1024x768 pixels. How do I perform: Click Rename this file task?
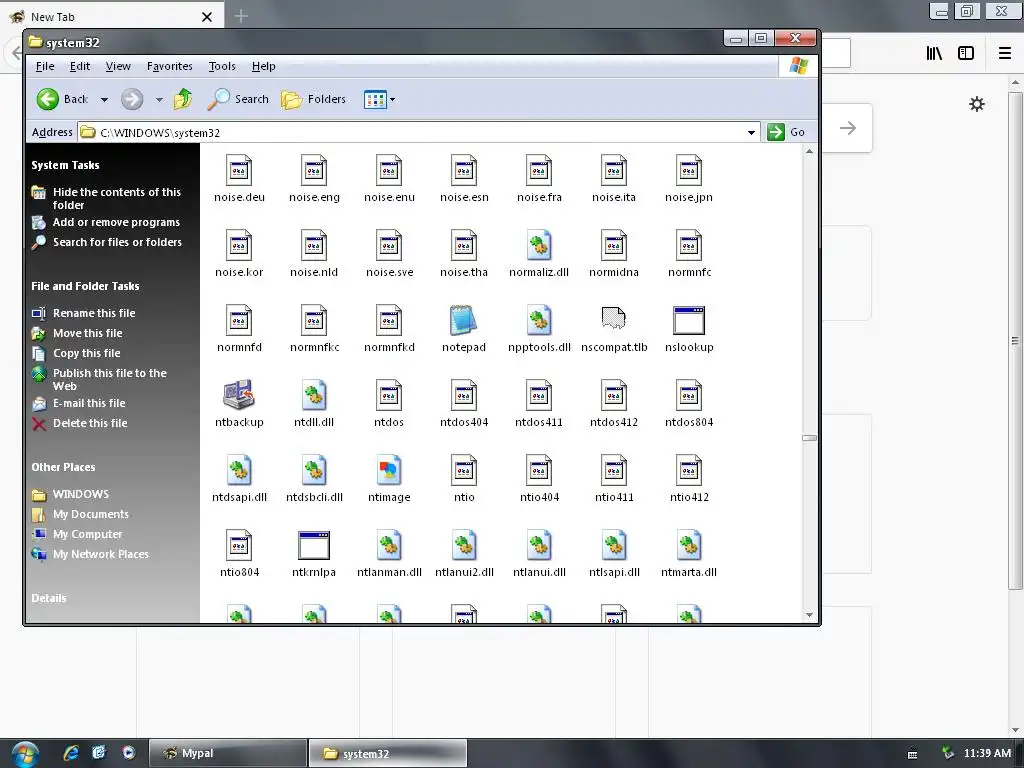tap(94, 313)
